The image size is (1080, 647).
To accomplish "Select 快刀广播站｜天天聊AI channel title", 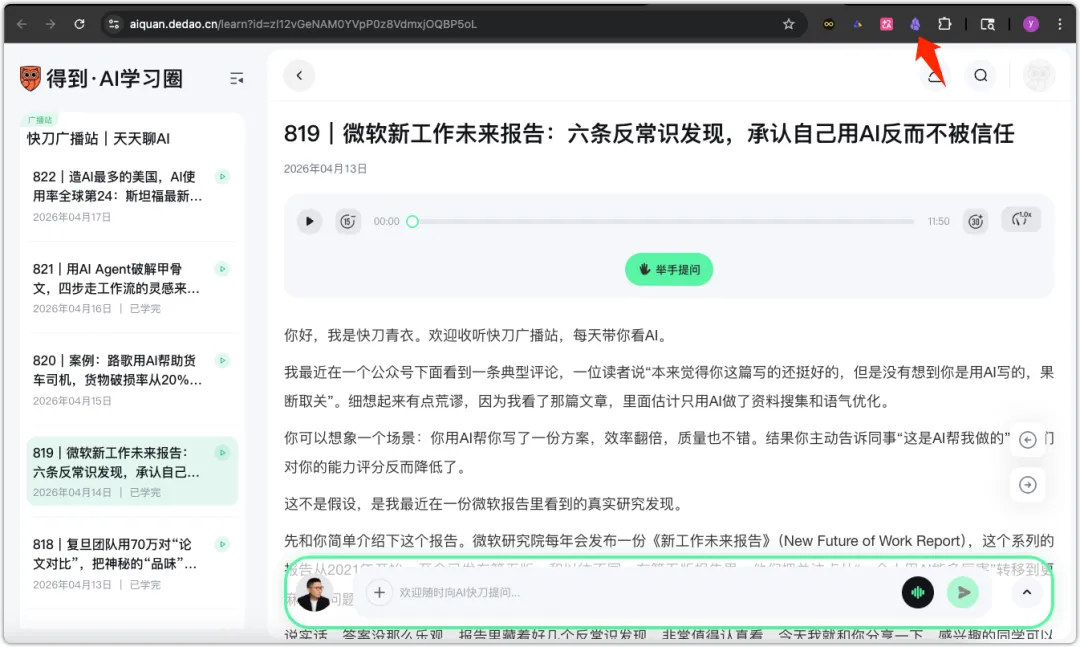I will (x=98, y=138).
